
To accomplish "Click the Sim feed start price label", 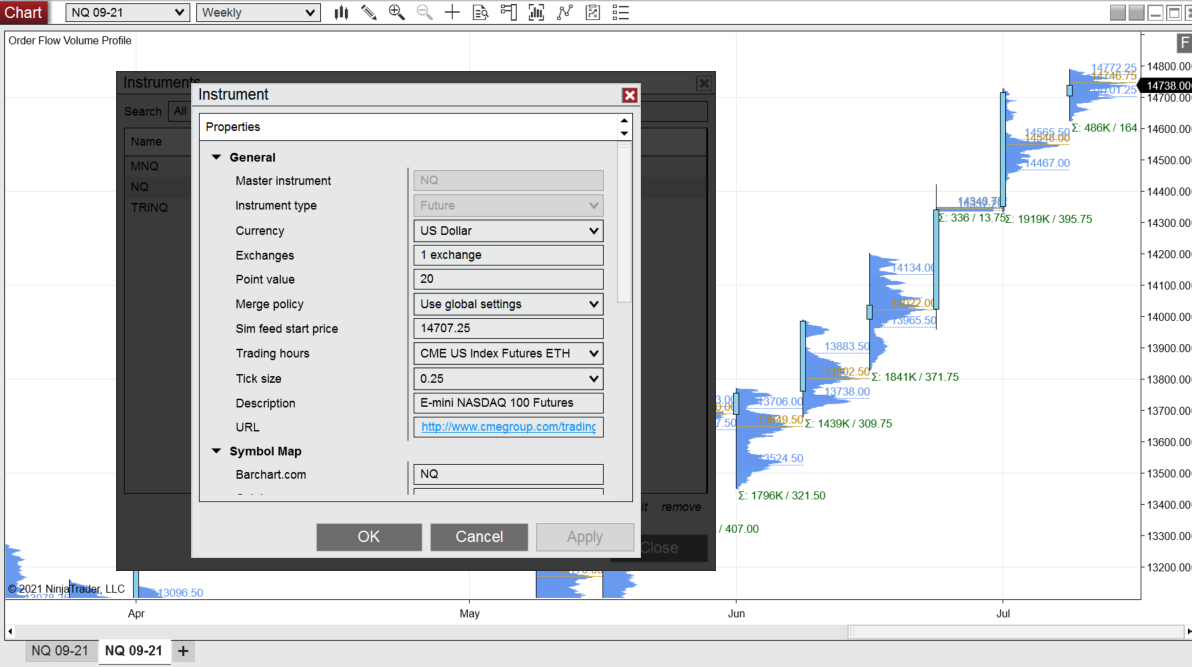I will [287, 329].
